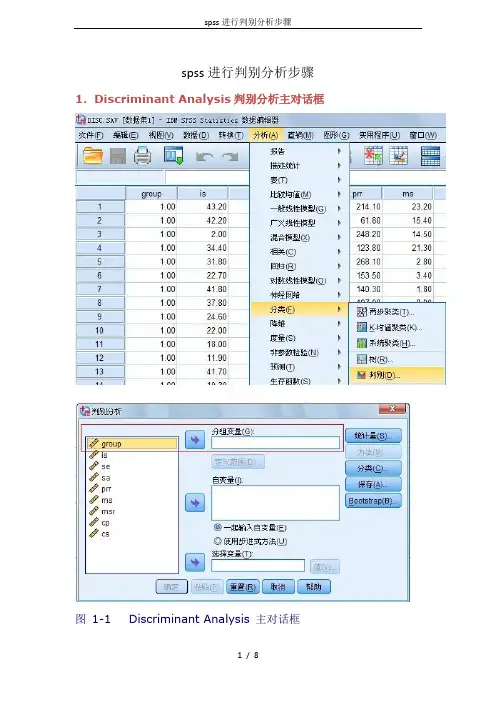
Task: Open the 视图(V) menu
Action: tap(161, 135)
